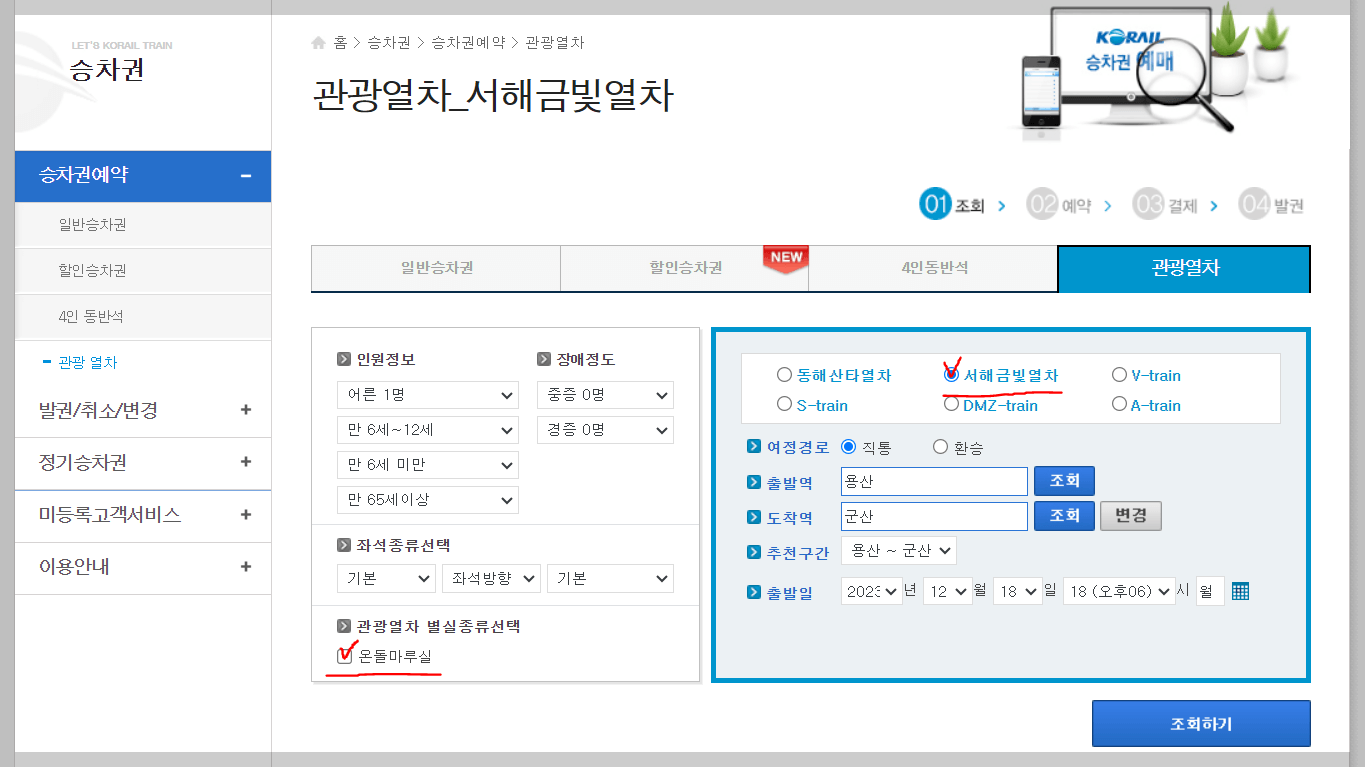
Task: Choose the 환승 route option
Action: [938, 446]
